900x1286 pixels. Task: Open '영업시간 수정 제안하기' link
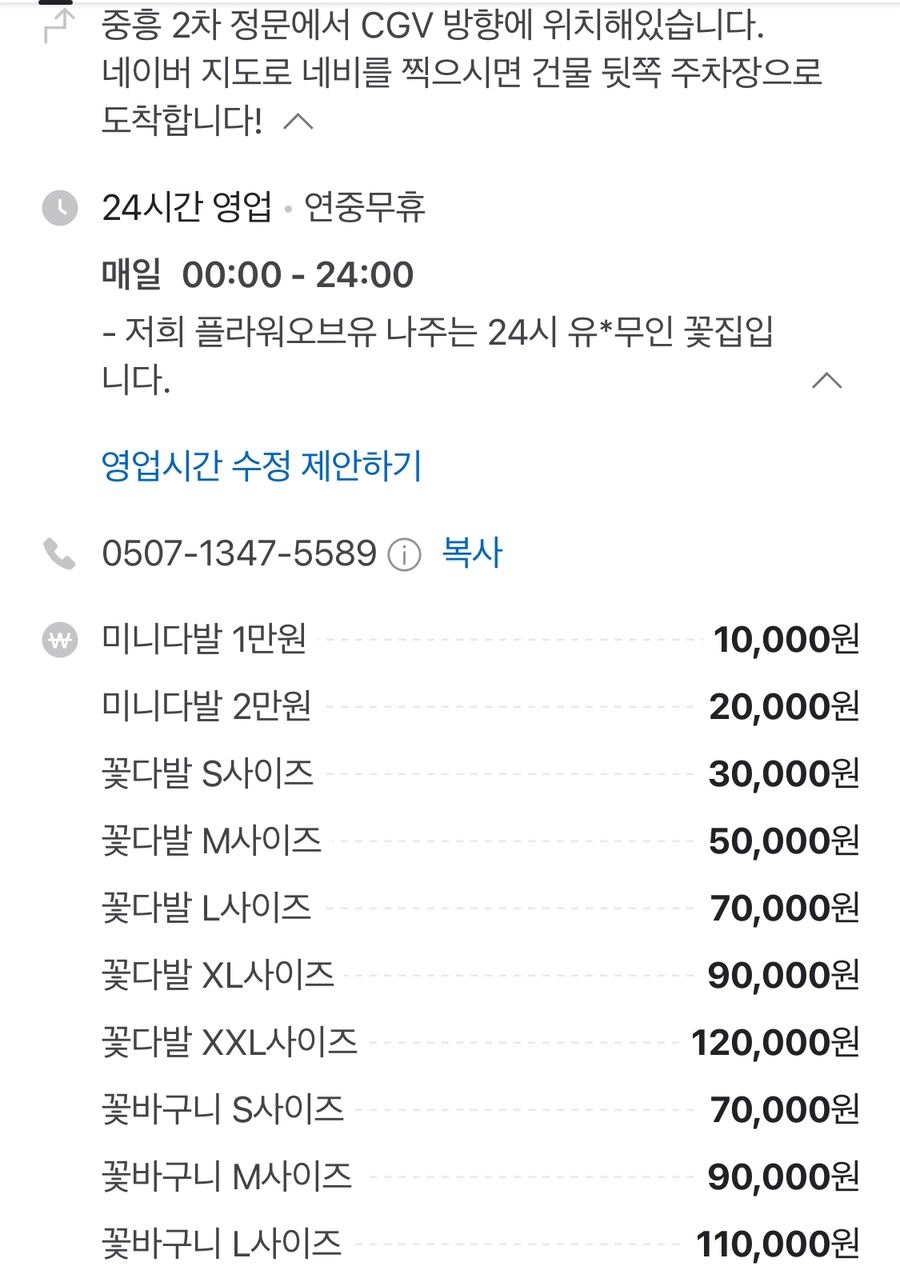[x=262, y=466]
